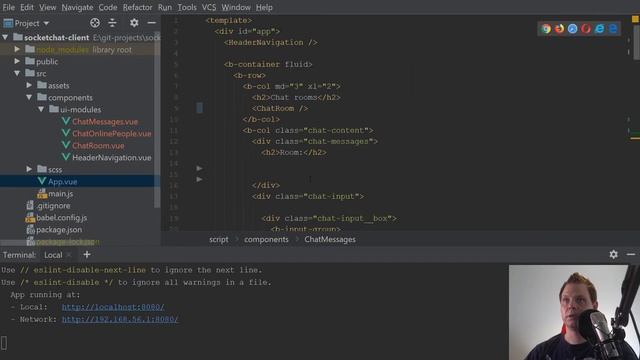Select ChatMessages.vue file
This screenshot has height=360, width=640.
coord(105,122)
